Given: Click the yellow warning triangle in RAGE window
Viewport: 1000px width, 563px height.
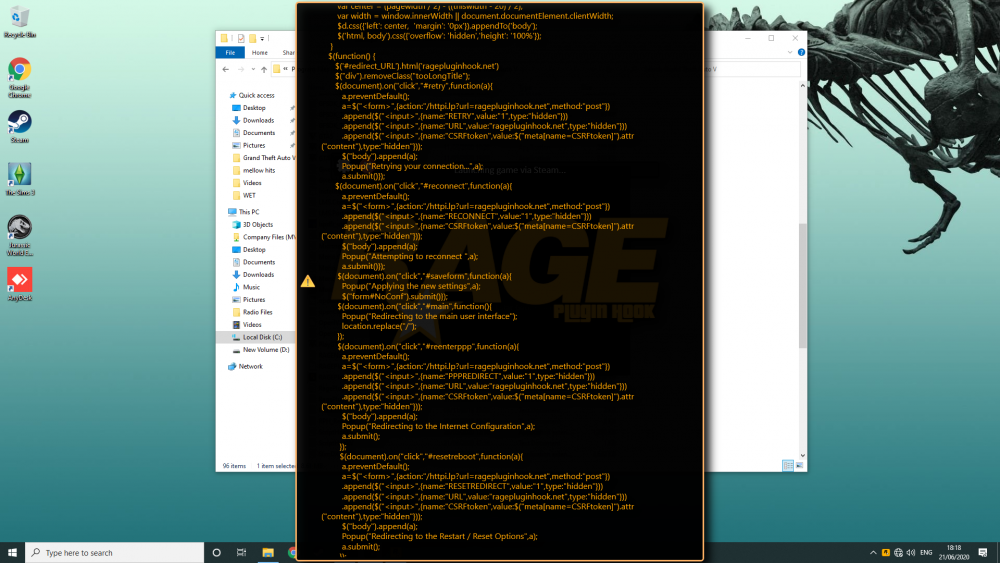Looking at the screenshot, I should [x=308, y=281].
